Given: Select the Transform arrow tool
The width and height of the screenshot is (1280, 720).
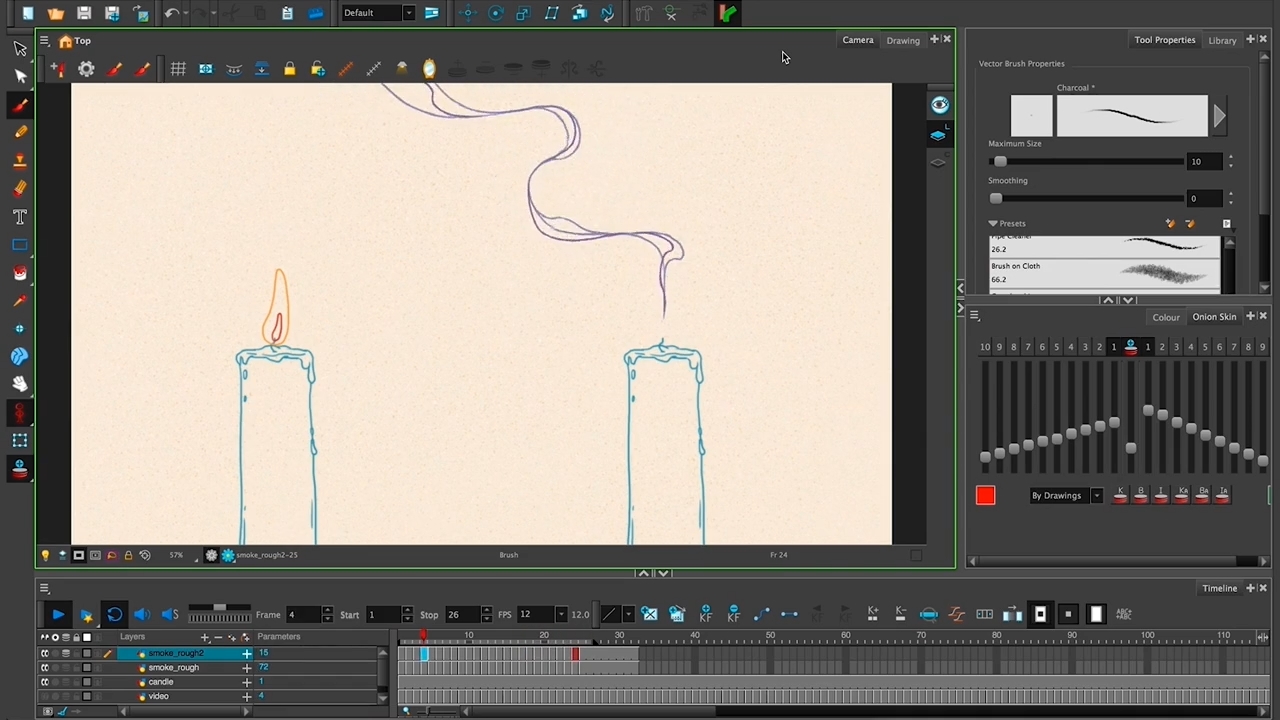Looking at the screenshot, I should [20, 48].
